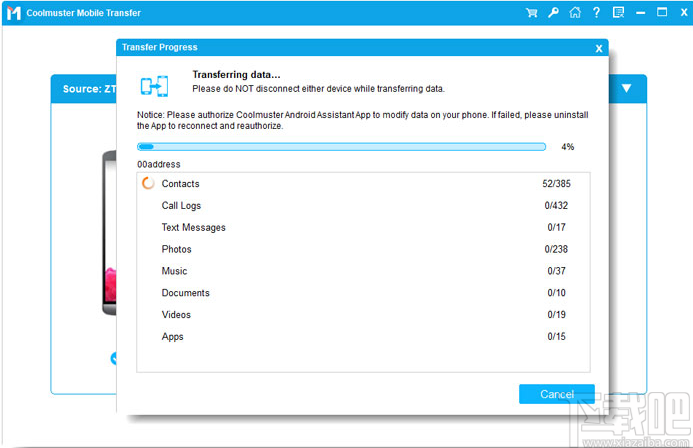The image size is (693, 448).
Task: Close the Transfer Progress dialog
Action: tap(599, 48)
